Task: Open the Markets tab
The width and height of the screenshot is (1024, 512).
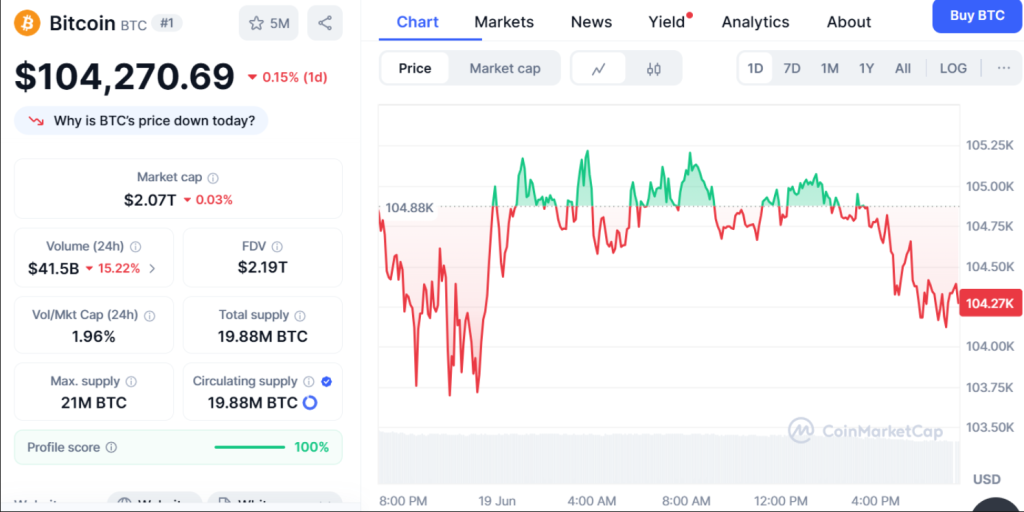Action: 504,22
